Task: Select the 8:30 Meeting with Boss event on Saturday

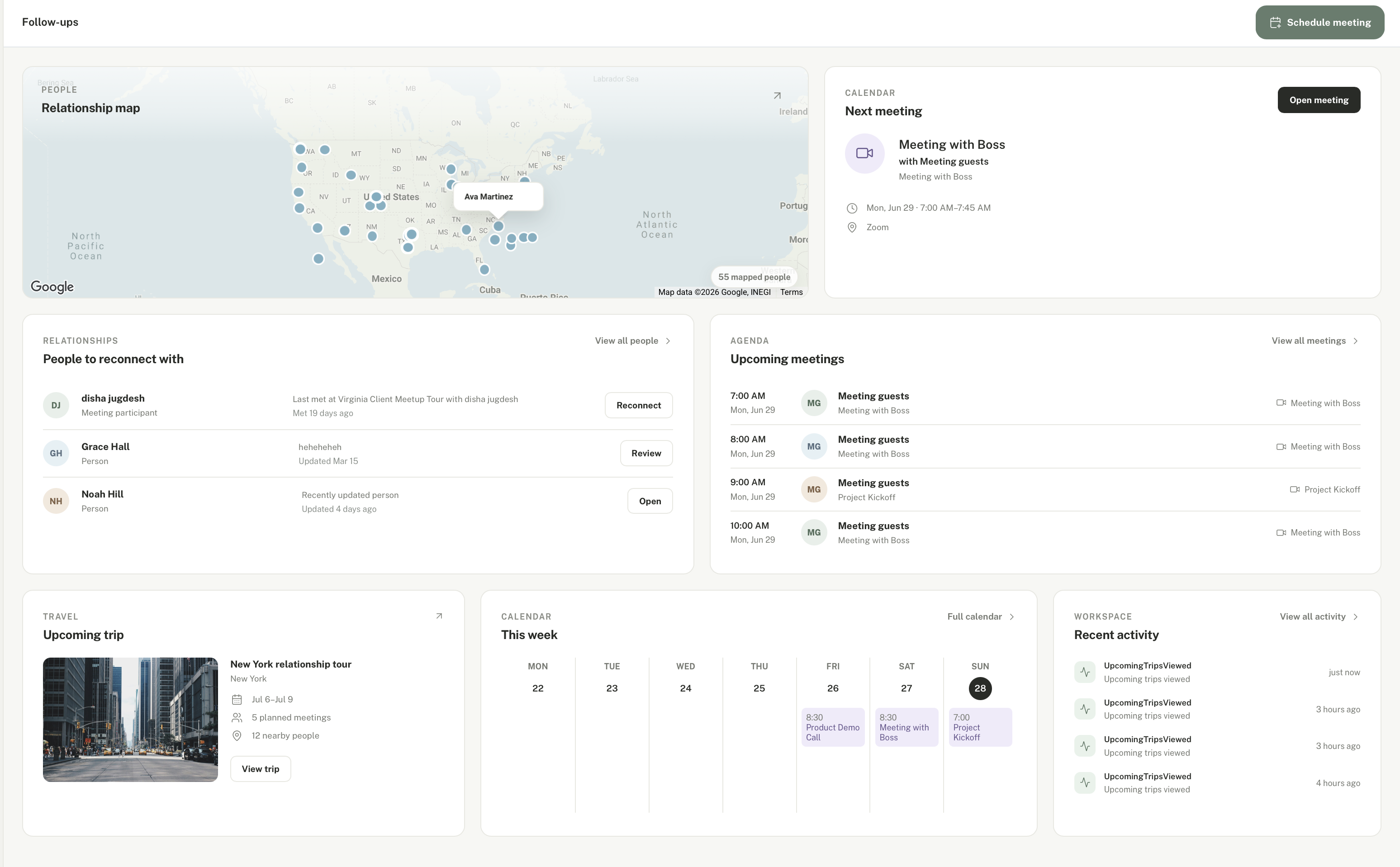Action: click(x=906, y=727)
